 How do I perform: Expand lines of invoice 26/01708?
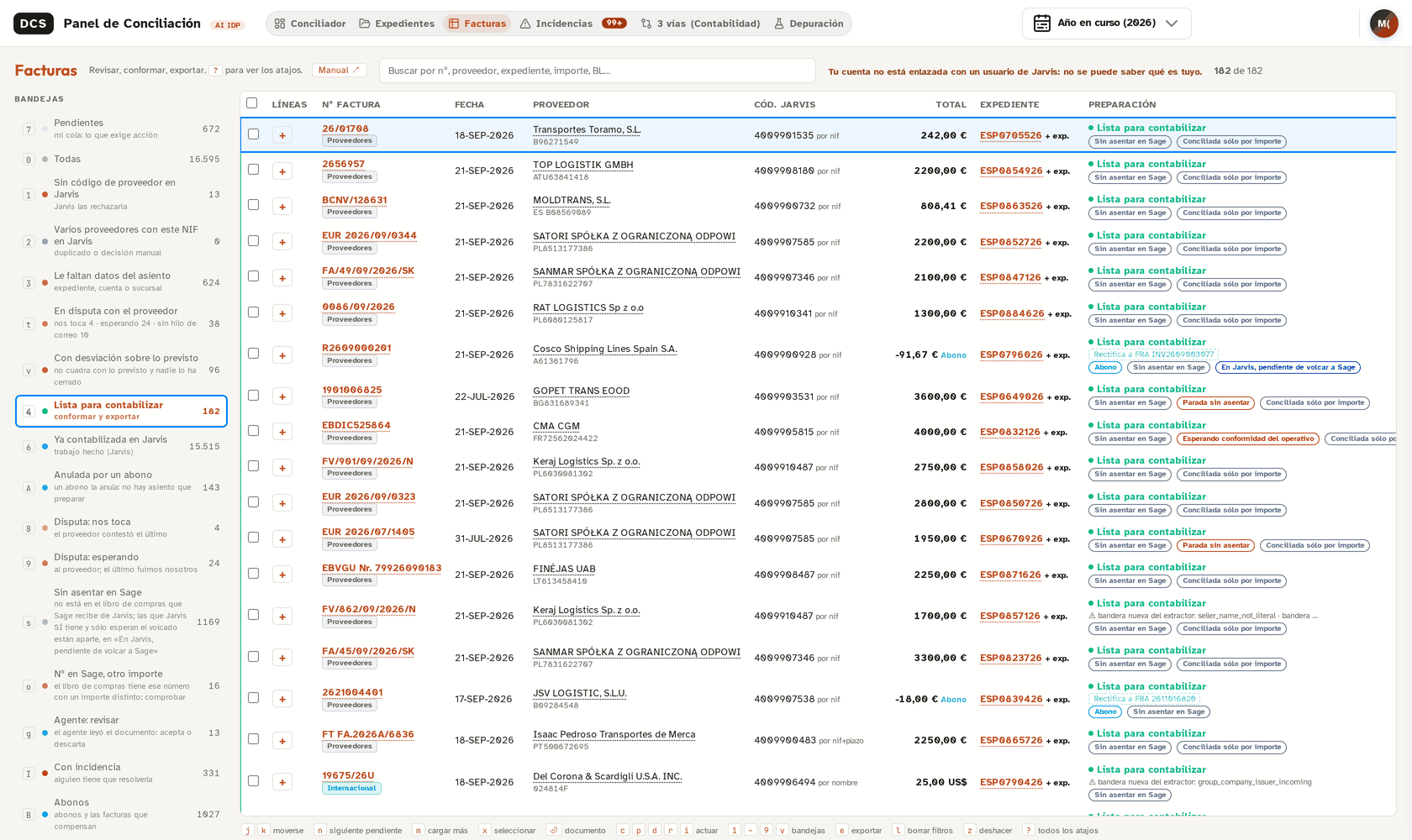[x=282, y=135]
